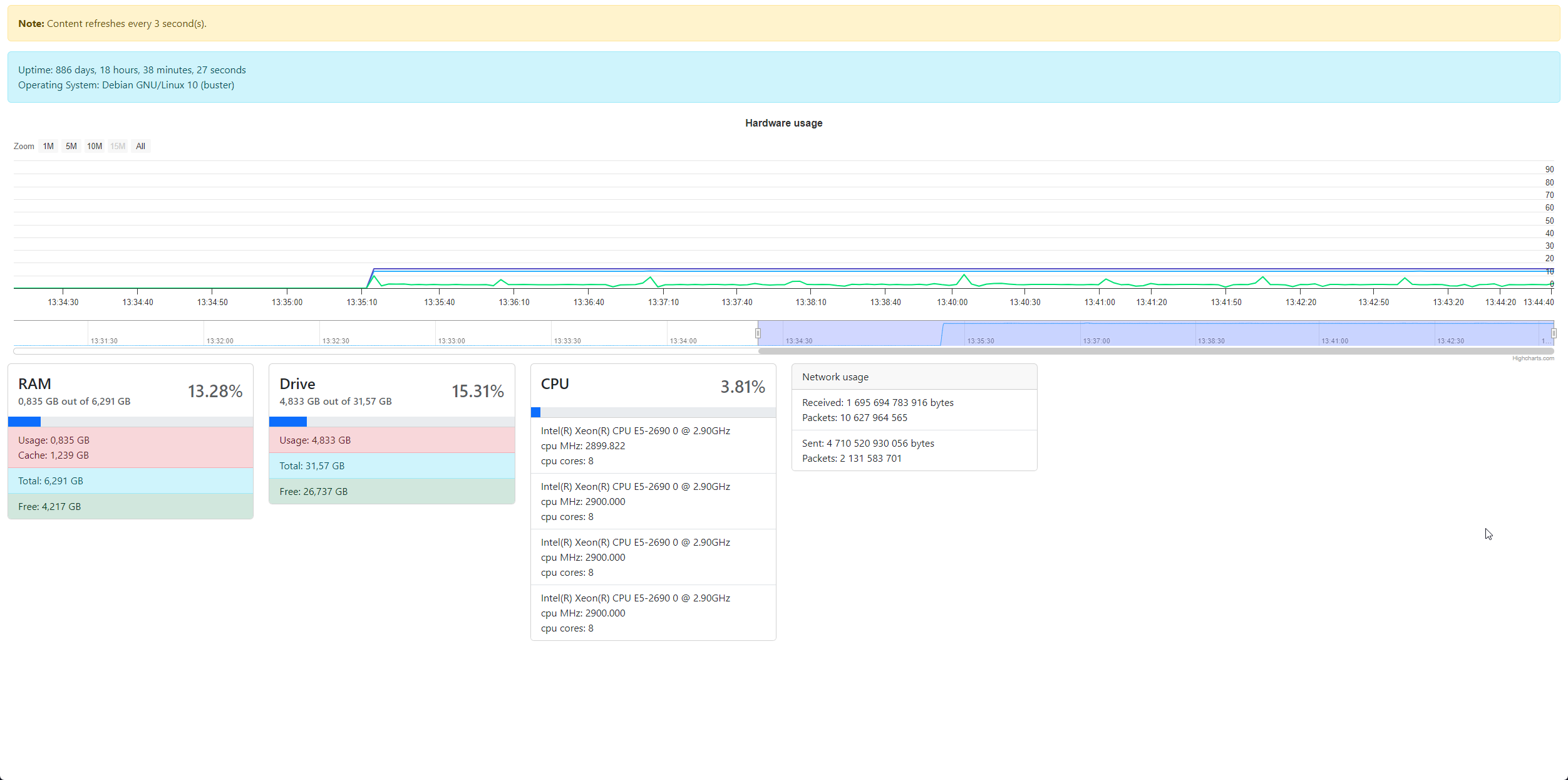
Task: Click the RAM usage progress bar
Action: pos(130,422)
